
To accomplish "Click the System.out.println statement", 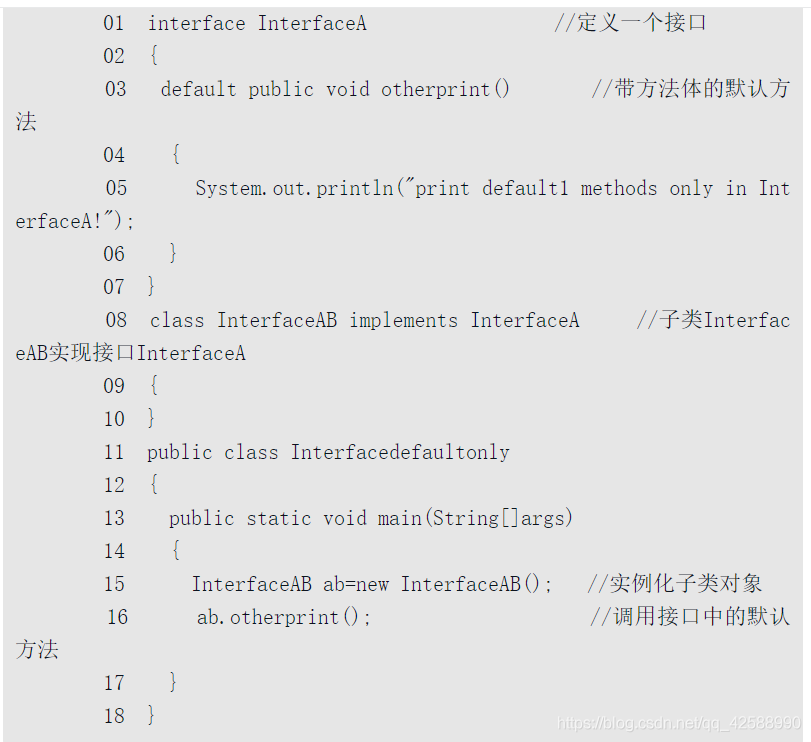I will point(492,188).
